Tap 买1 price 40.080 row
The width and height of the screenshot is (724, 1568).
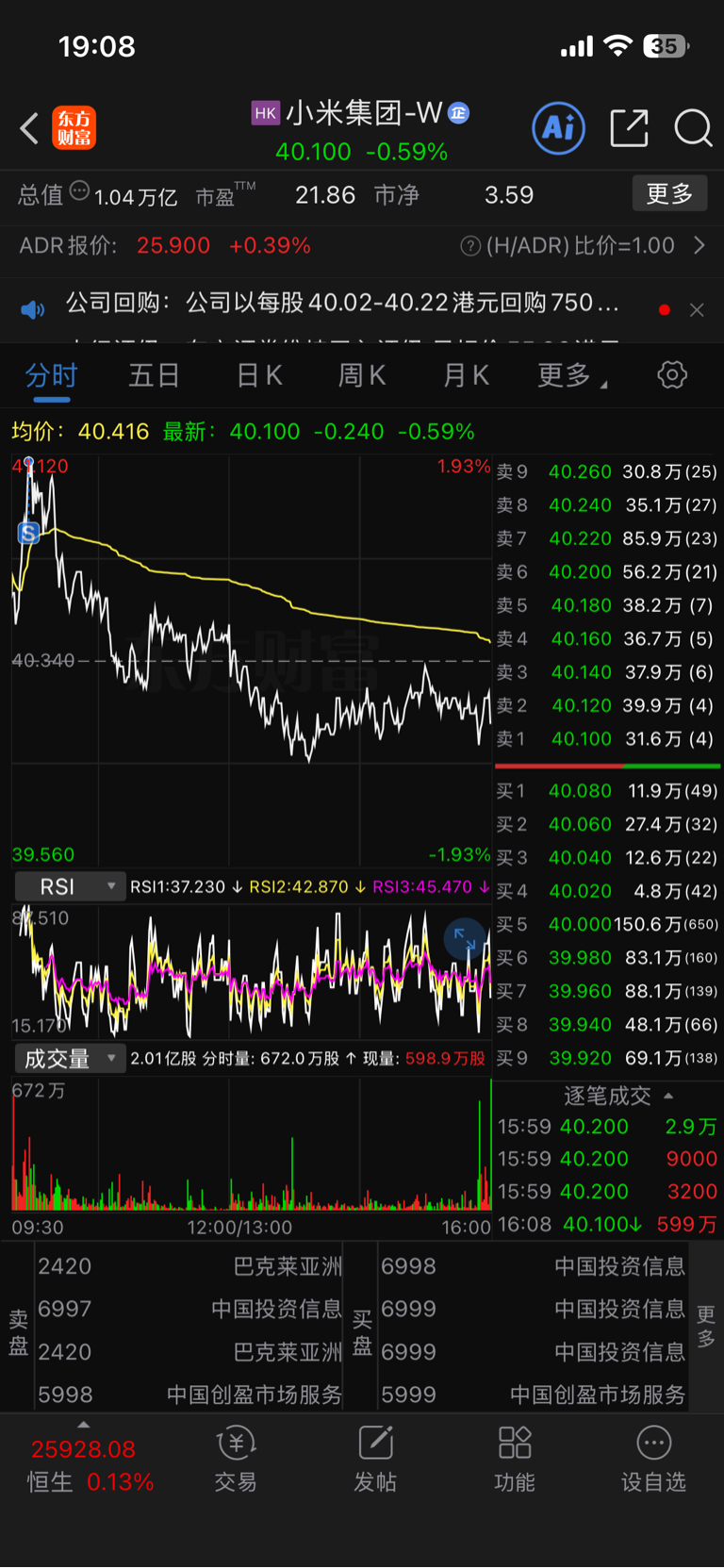click(x=607, y=791)
